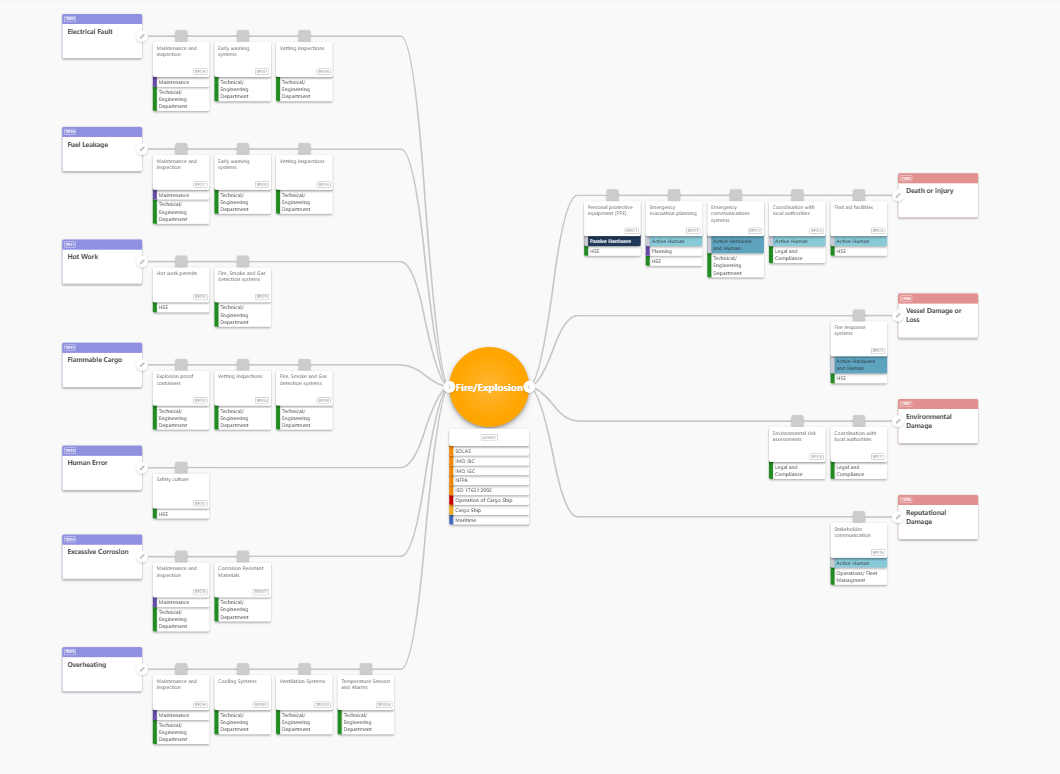Image resolution: width=1060 pixels, height=774 pixels.
Task: Click the collapse icon next to Flammable Cargo
Action: tap(143, 365)
